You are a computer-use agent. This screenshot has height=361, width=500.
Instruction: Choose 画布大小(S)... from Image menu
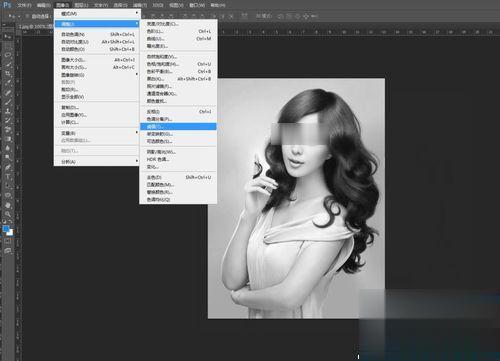[97, 67]
